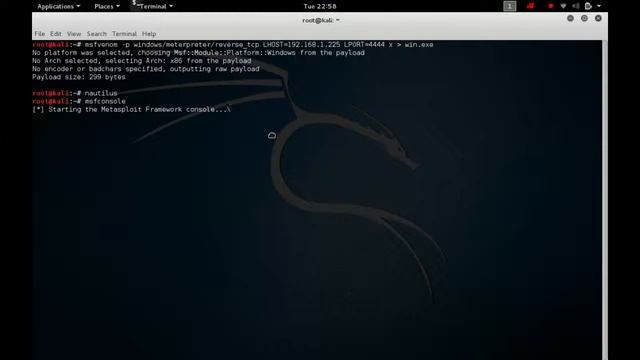Click the red bars tray icon

click(x=530, y=6)
